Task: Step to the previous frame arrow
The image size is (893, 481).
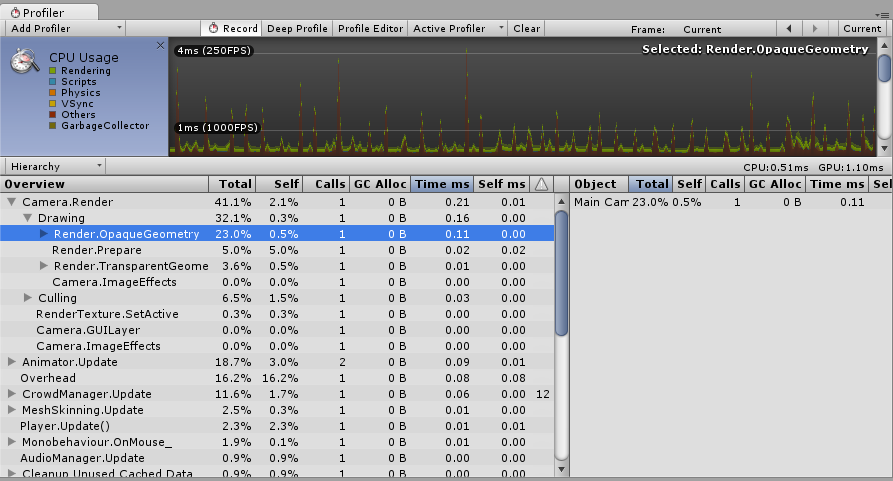Action: (x=789, y=28)
